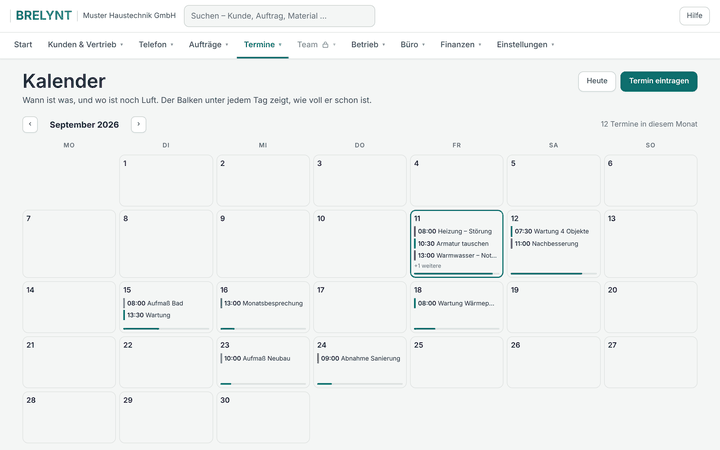Open the 10:00 Aufmaß Neubau appointment
This screenshot has height=450, width=720.
pyautogui.click(x=263, y=358)
